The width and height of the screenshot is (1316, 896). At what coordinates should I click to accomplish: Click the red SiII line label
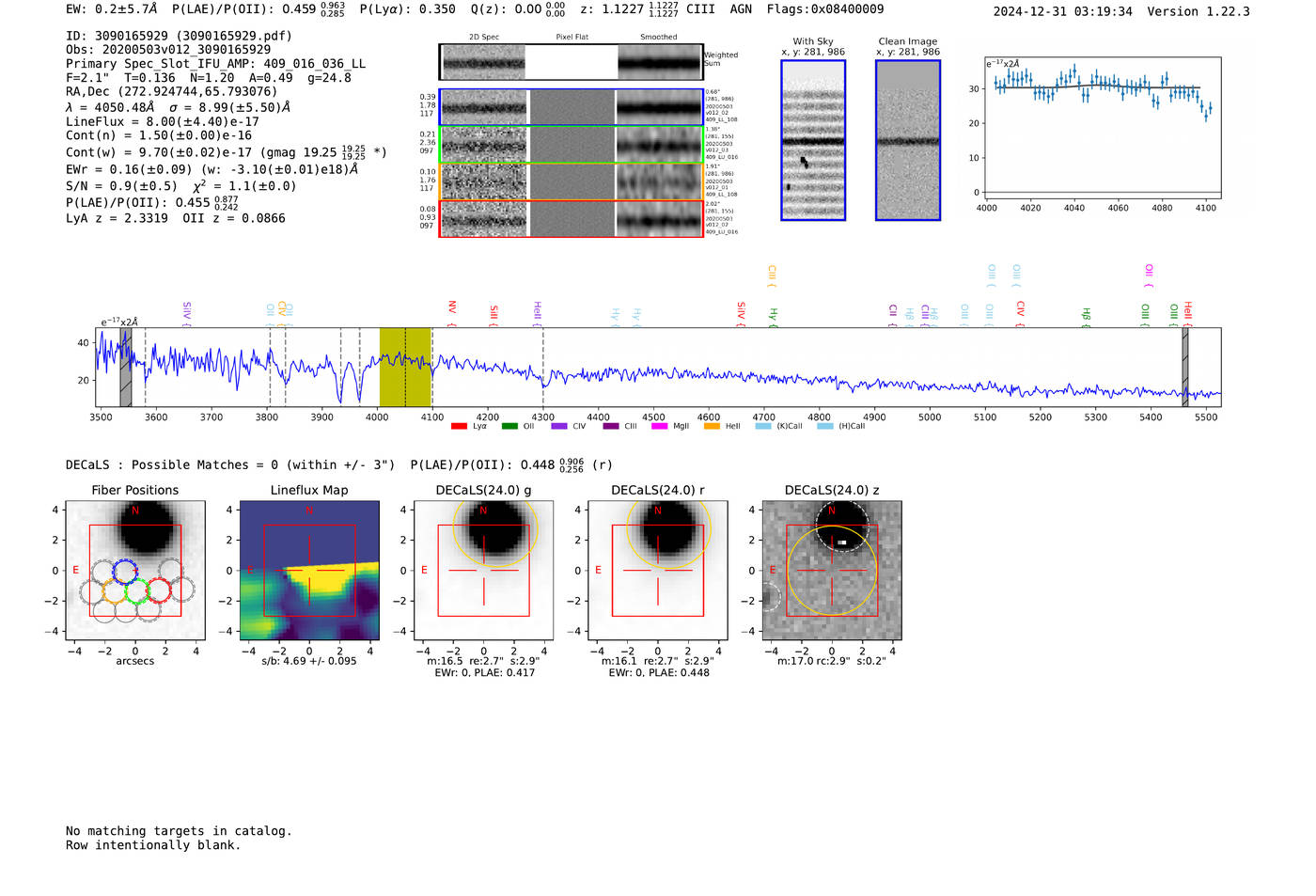tap(493, 315)
